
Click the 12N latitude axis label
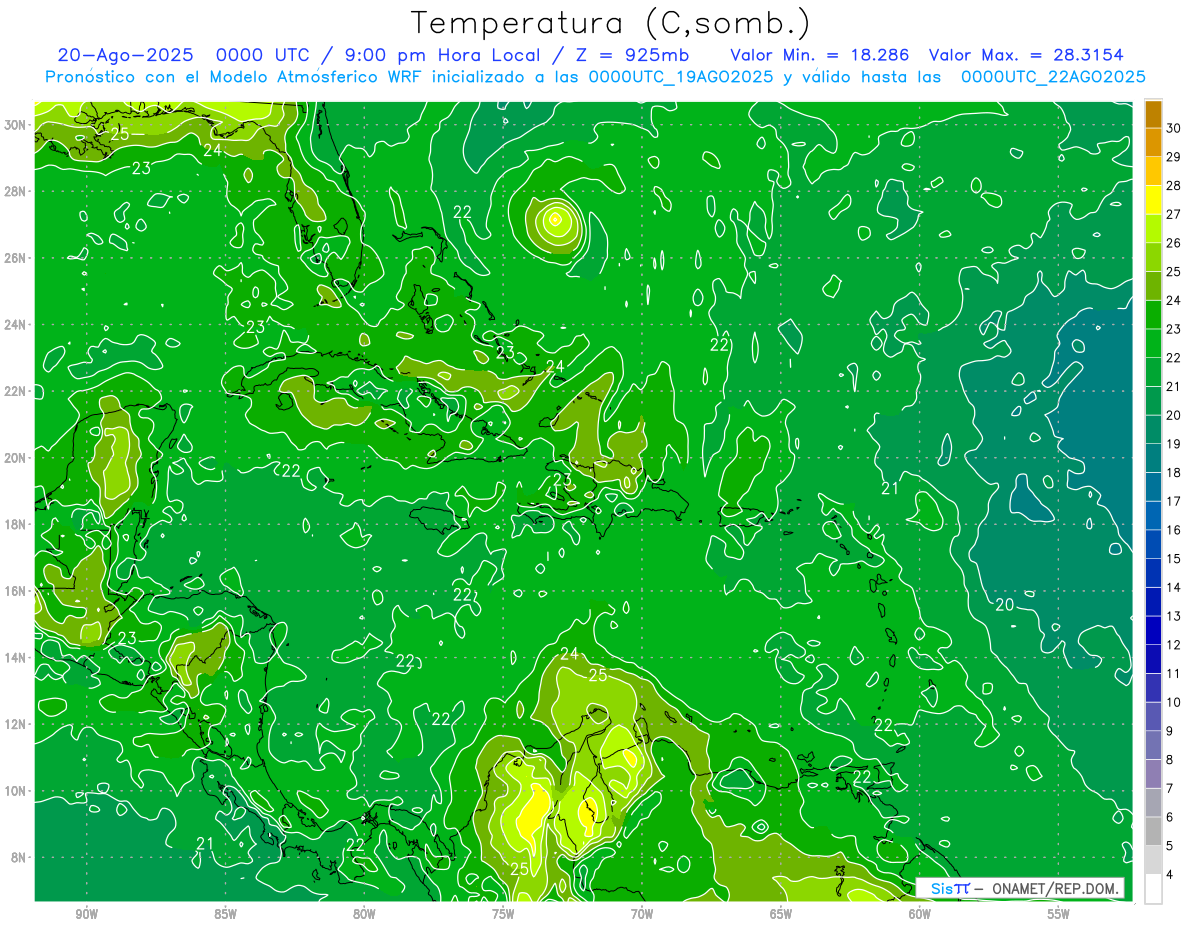coord(16,724)
